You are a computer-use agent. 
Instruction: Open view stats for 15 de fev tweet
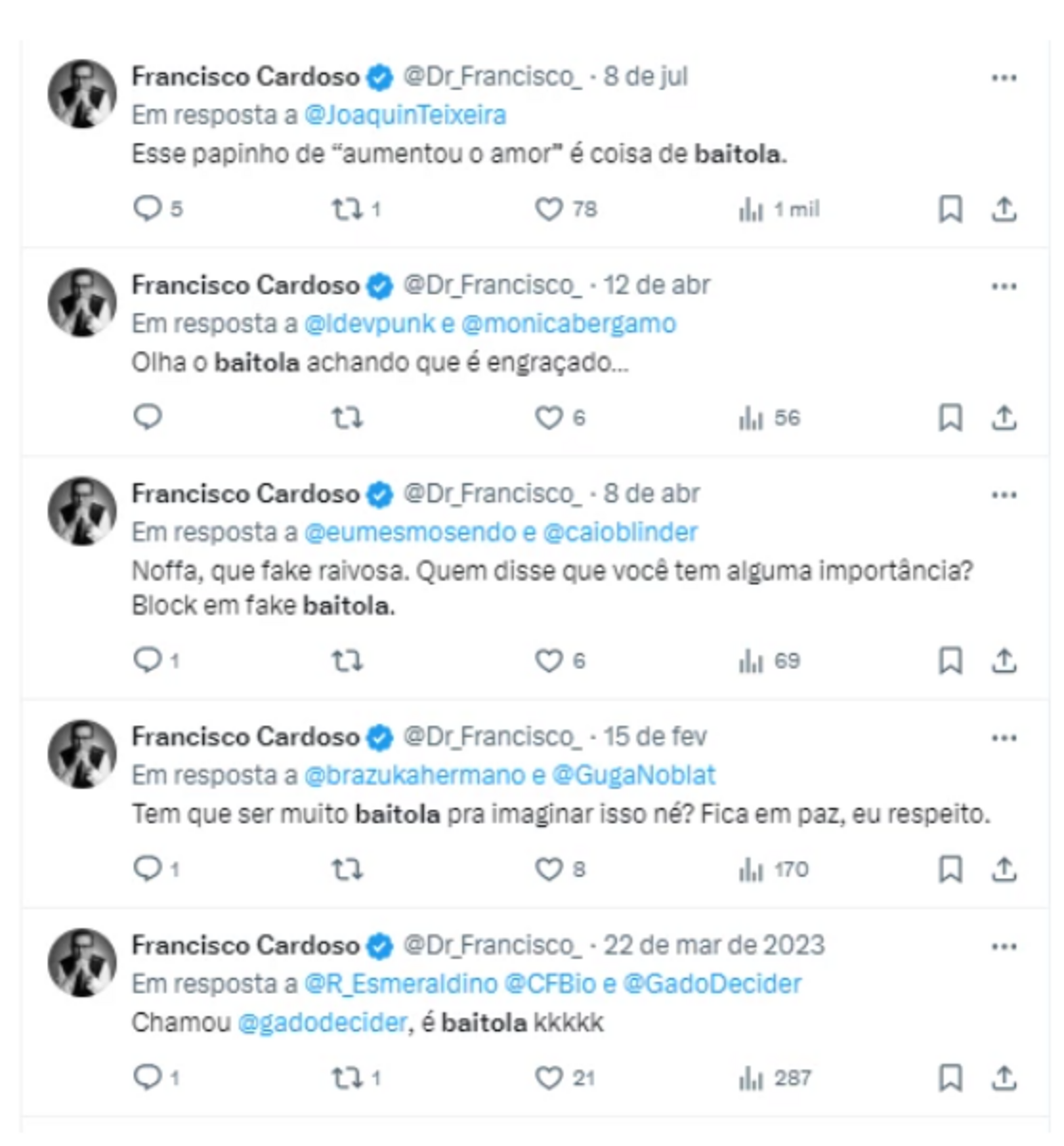[751, 869]
